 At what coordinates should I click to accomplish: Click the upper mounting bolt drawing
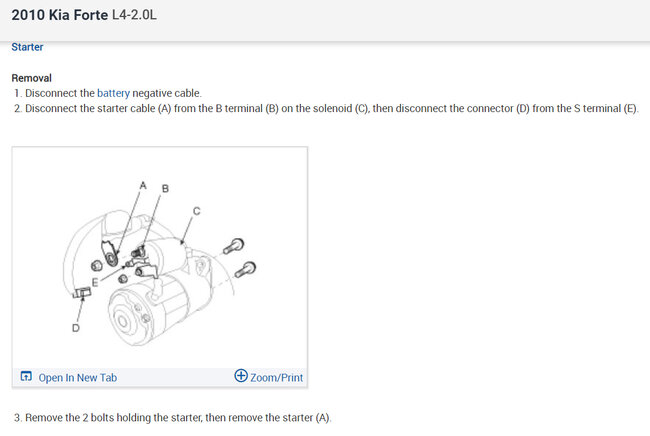click(x=234, y=246)
